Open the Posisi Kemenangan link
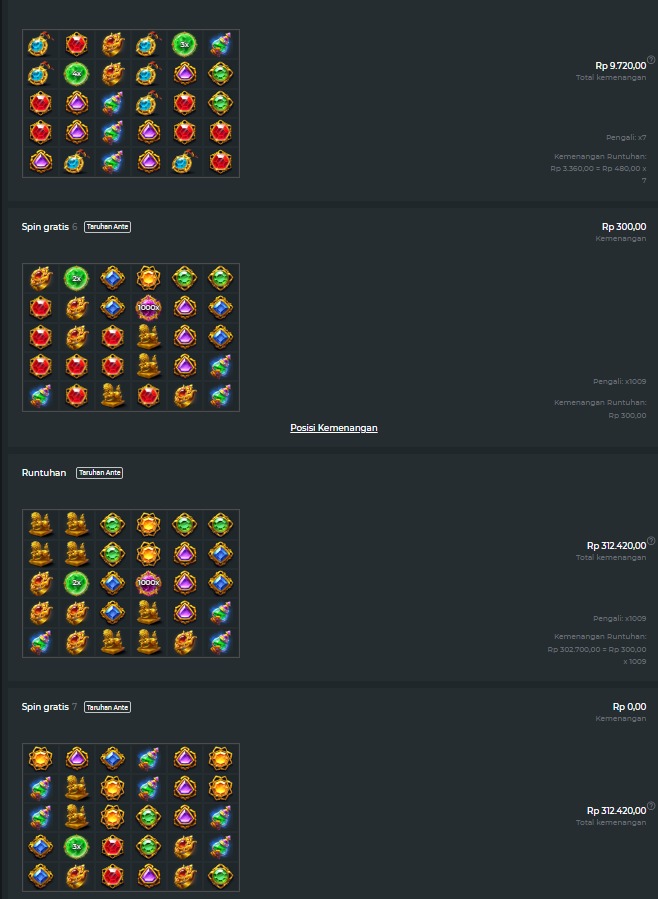Viewport: 658px width, 899px height. coord(334,428)
